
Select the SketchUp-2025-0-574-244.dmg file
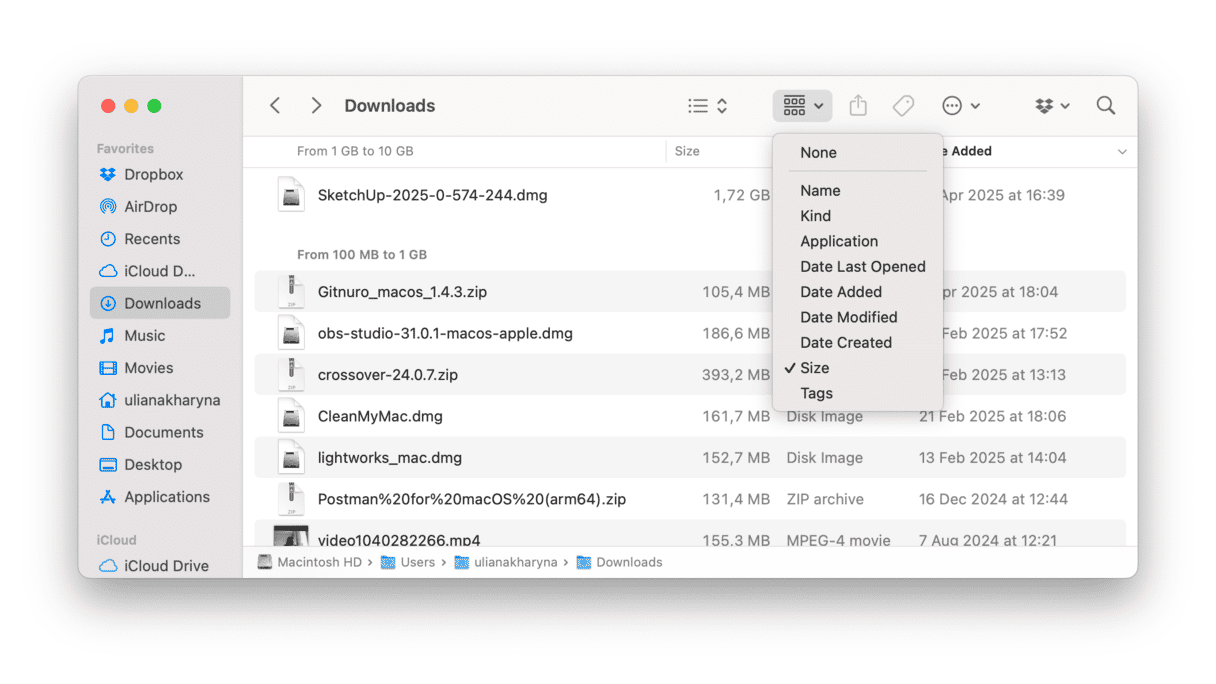click(432, 196)
